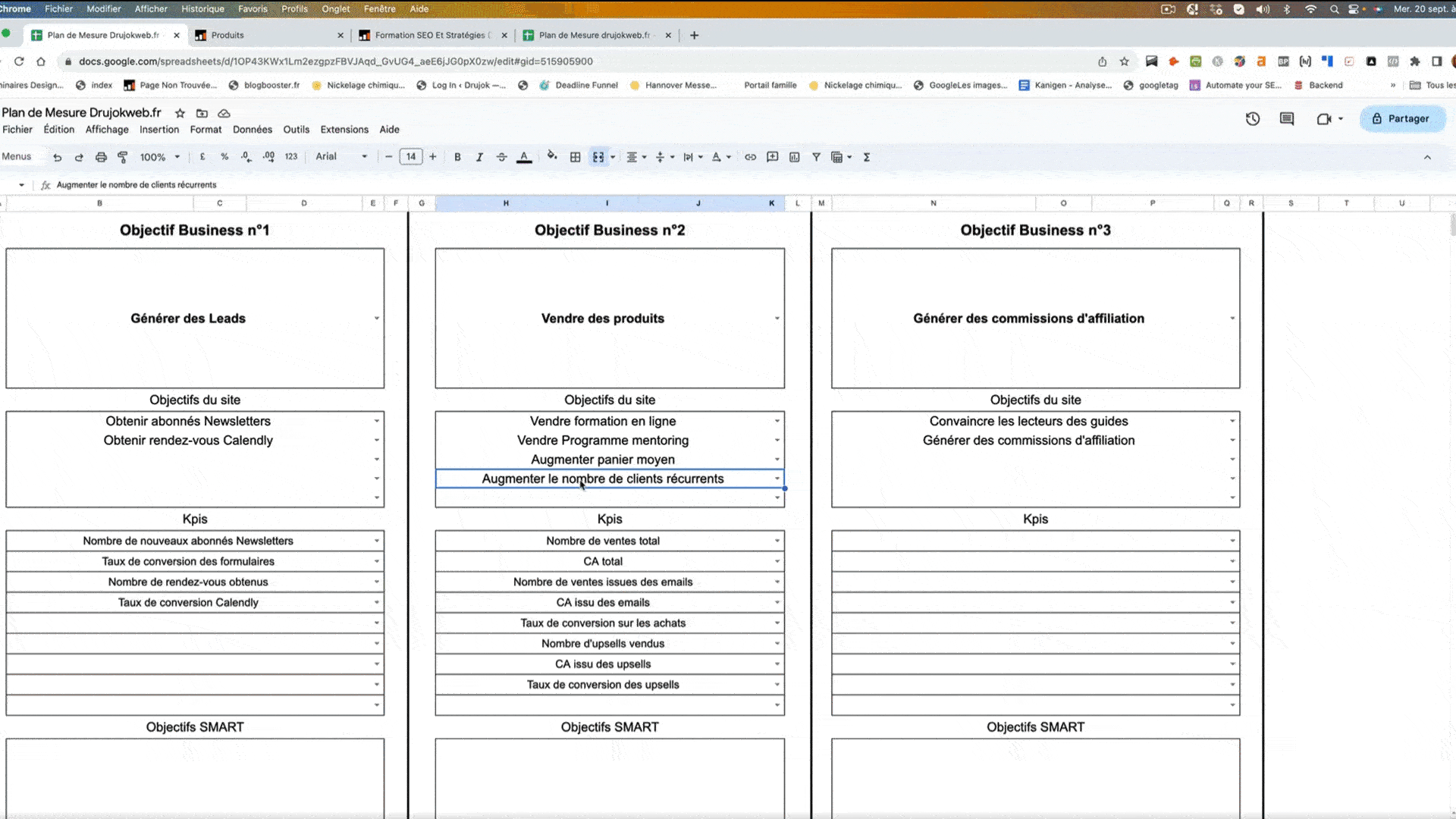1456x819 pixels.
Task: Click the font size field showing 14
Action: point(411,157)
